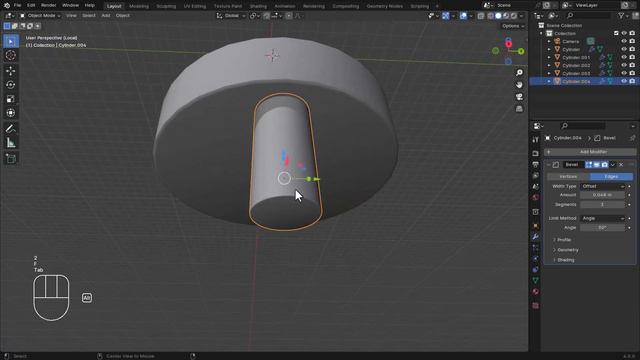Switch to the Sculpting workspace tab

click(x=166, y=6)
